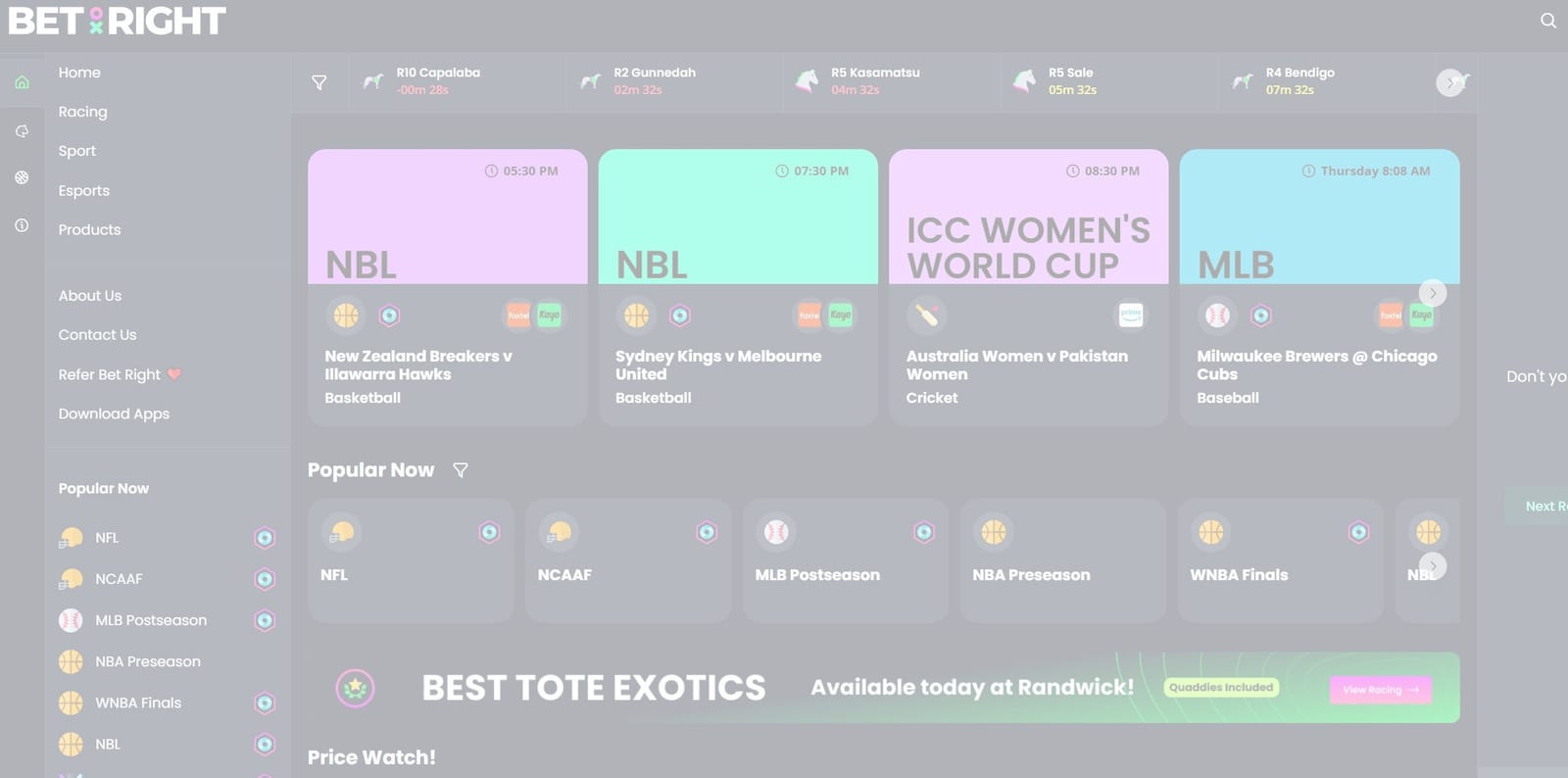This screenshot has height=778, width=1568.
Task: Click the search magnifier icon
Action: coord(1547,21)
